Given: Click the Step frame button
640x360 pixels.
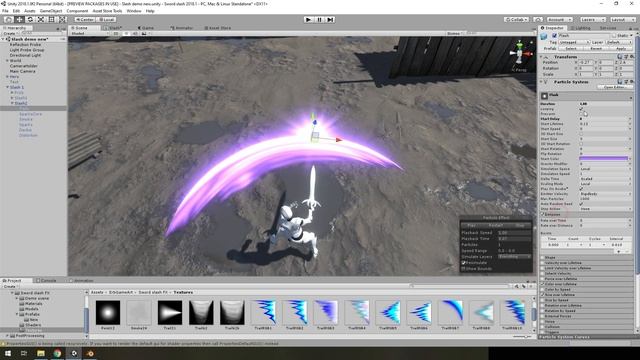Looking at the screenshot, I should point(330,19).
